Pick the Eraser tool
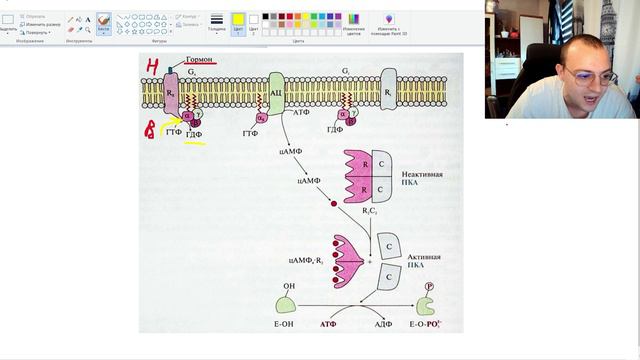This screenshot has width=640, height=360. [x=71, y=30]
